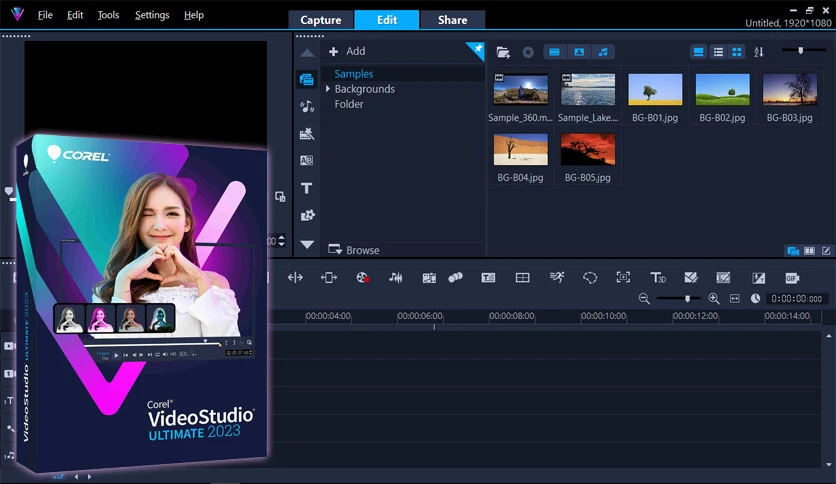Open the Help menu

[194, 15]
